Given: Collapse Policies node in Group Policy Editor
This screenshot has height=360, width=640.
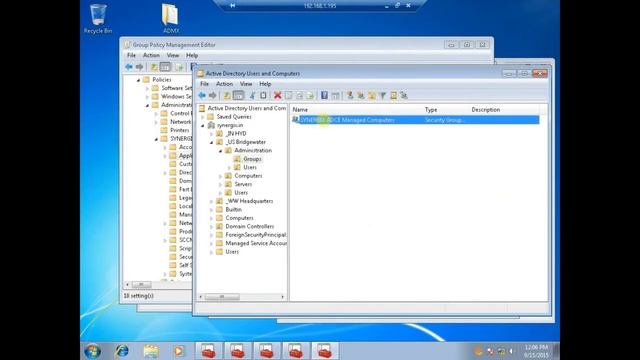Looking at the screenshot, I should (x=138, y=80).
